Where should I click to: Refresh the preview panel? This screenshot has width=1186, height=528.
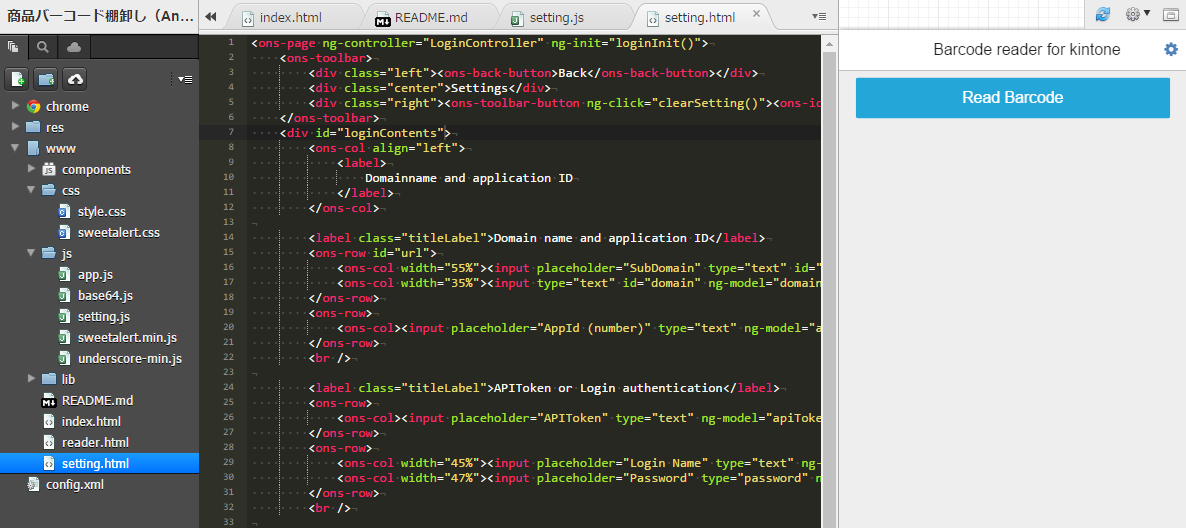1103,15
